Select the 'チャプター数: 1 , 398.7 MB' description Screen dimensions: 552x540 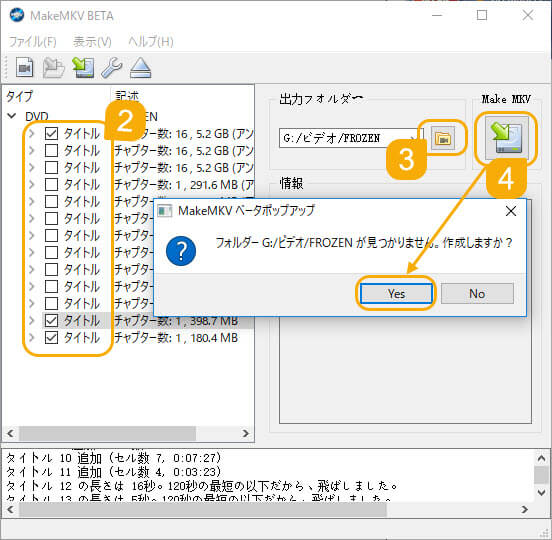point(176,321)
